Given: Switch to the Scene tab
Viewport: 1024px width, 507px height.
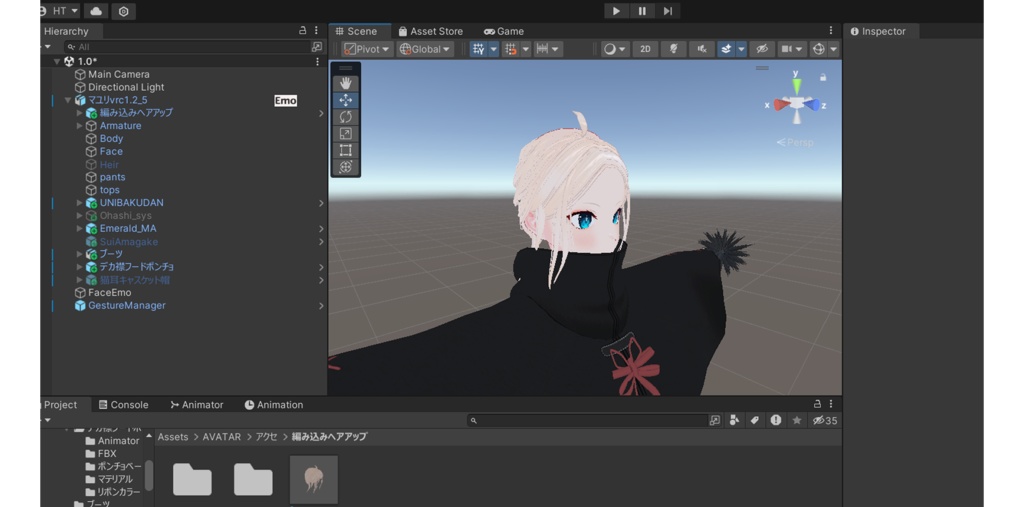Looking at the screenshot, I should (x=357, y=31).
